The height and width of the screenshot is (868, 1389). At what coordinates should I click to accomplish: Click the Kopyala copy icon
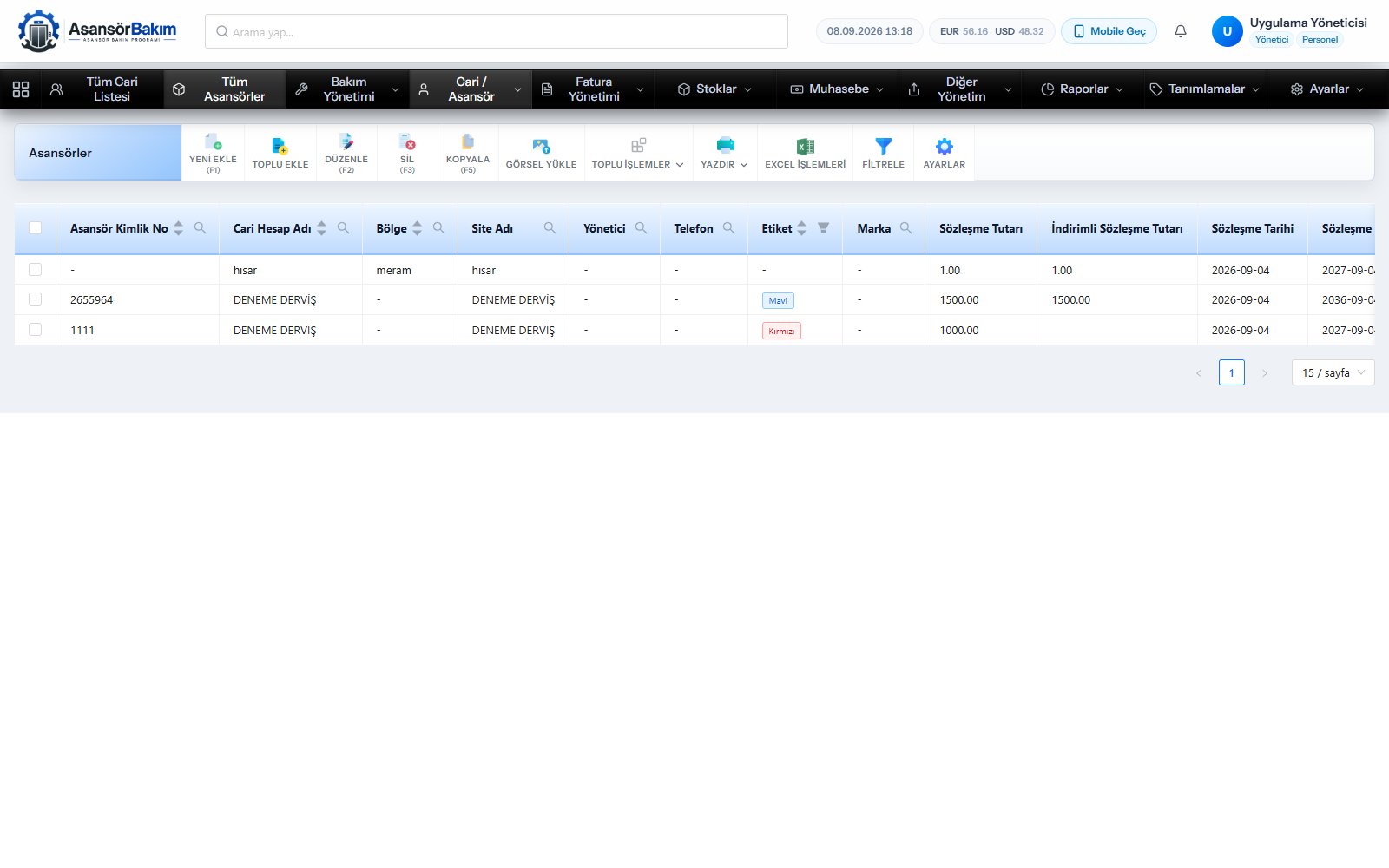(x=468, y=142)
